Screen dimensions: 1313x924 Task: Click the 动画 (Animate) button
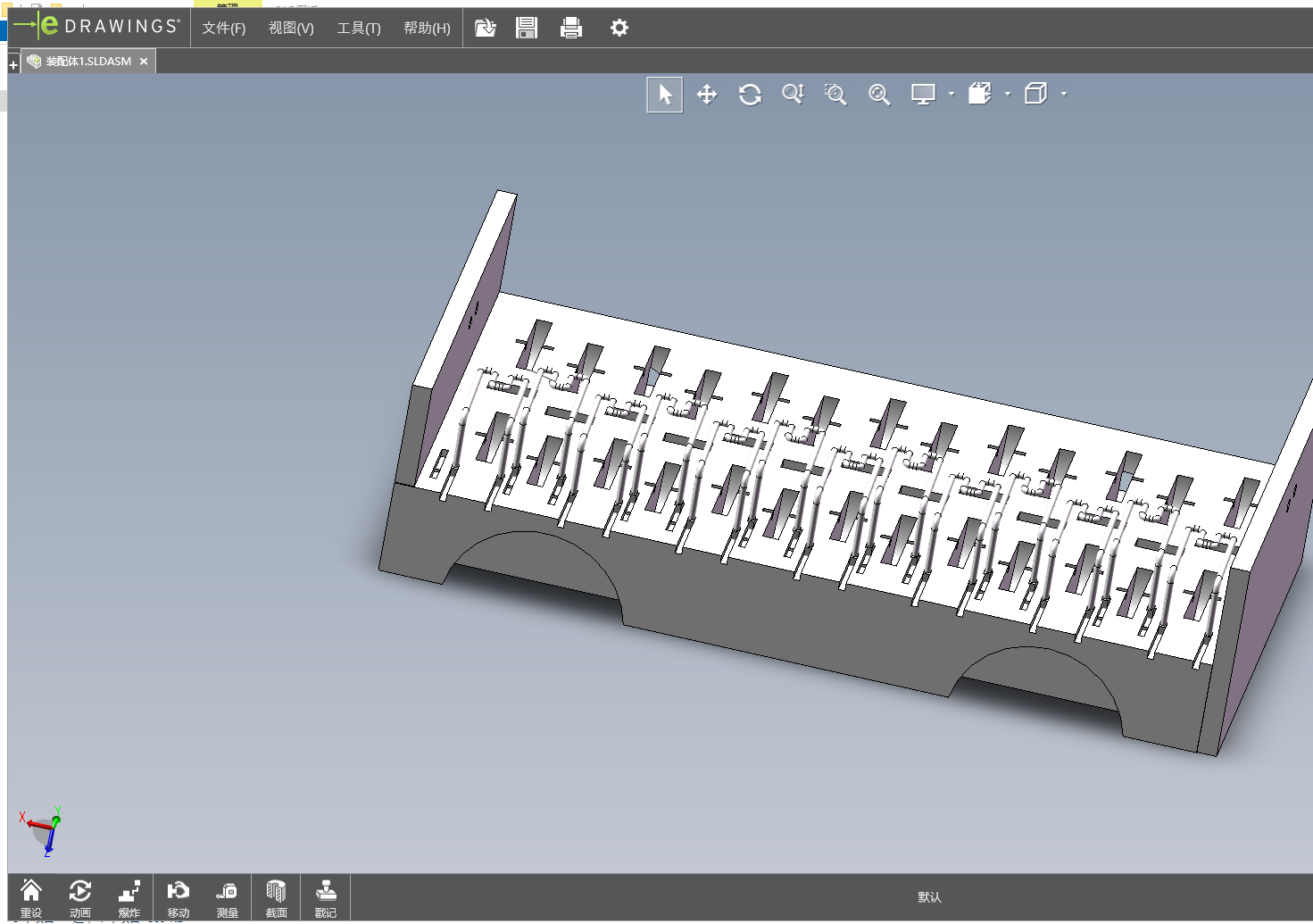(80, 898)
